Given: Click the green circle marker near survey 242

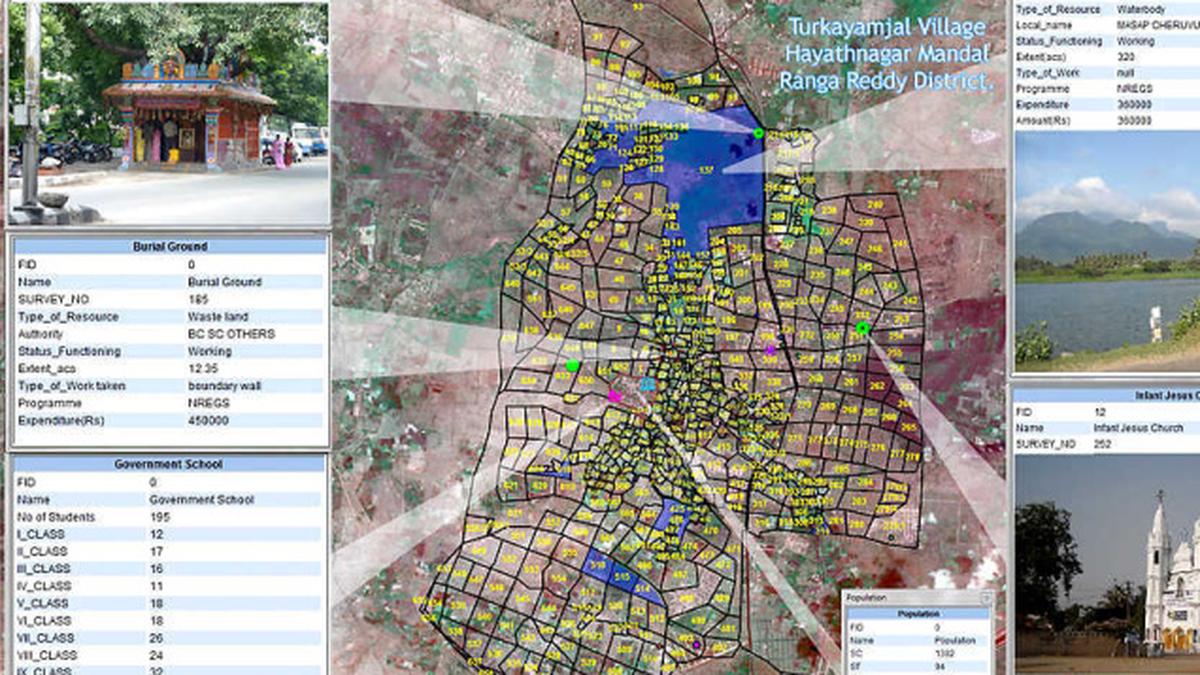Looking at the screenshot, I should click(x=863, y=325).
